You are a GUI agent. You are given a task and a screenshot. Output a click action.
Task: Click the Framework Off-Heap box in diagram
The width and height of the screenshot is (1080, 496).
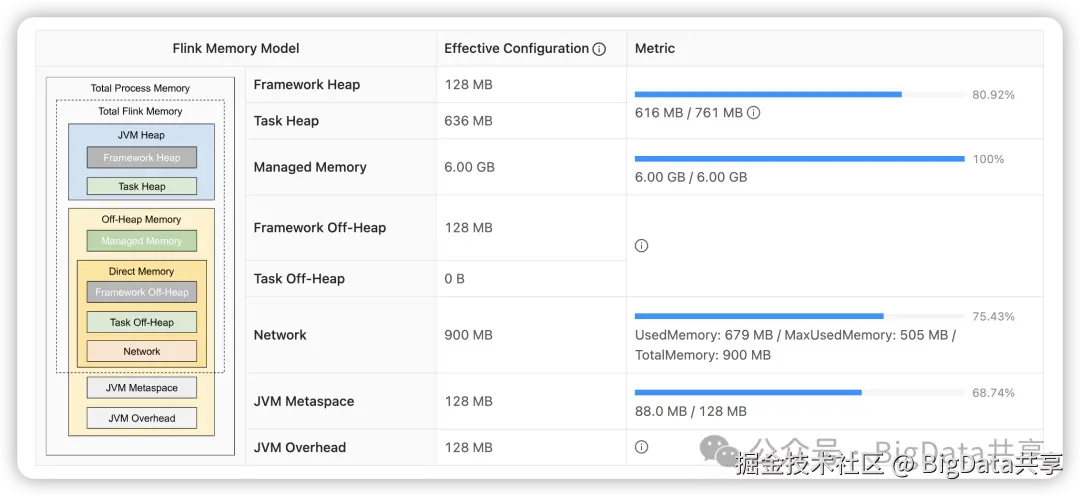tap(142, 292)
